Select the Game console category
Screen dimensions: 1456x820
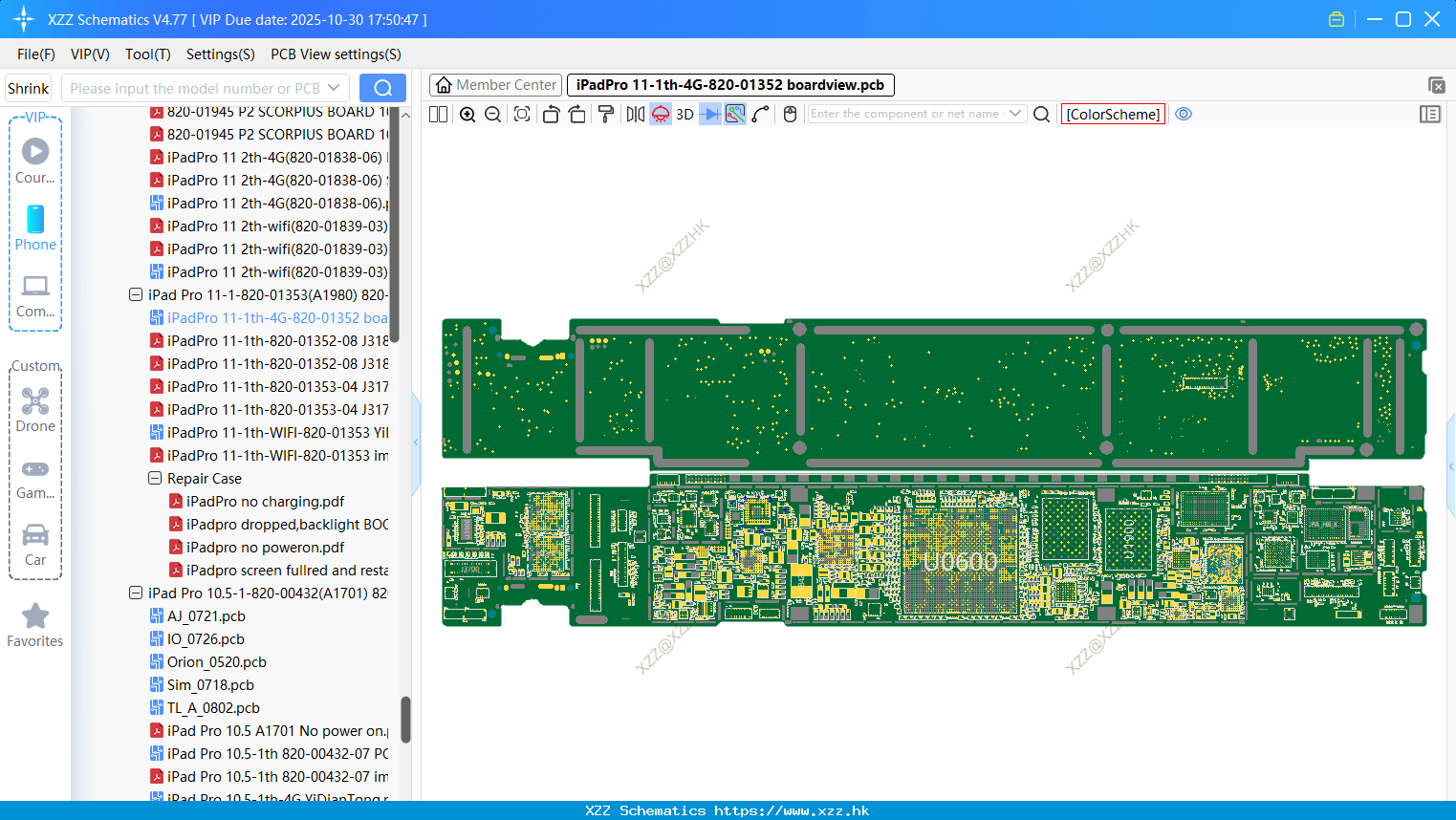point(35,478)
